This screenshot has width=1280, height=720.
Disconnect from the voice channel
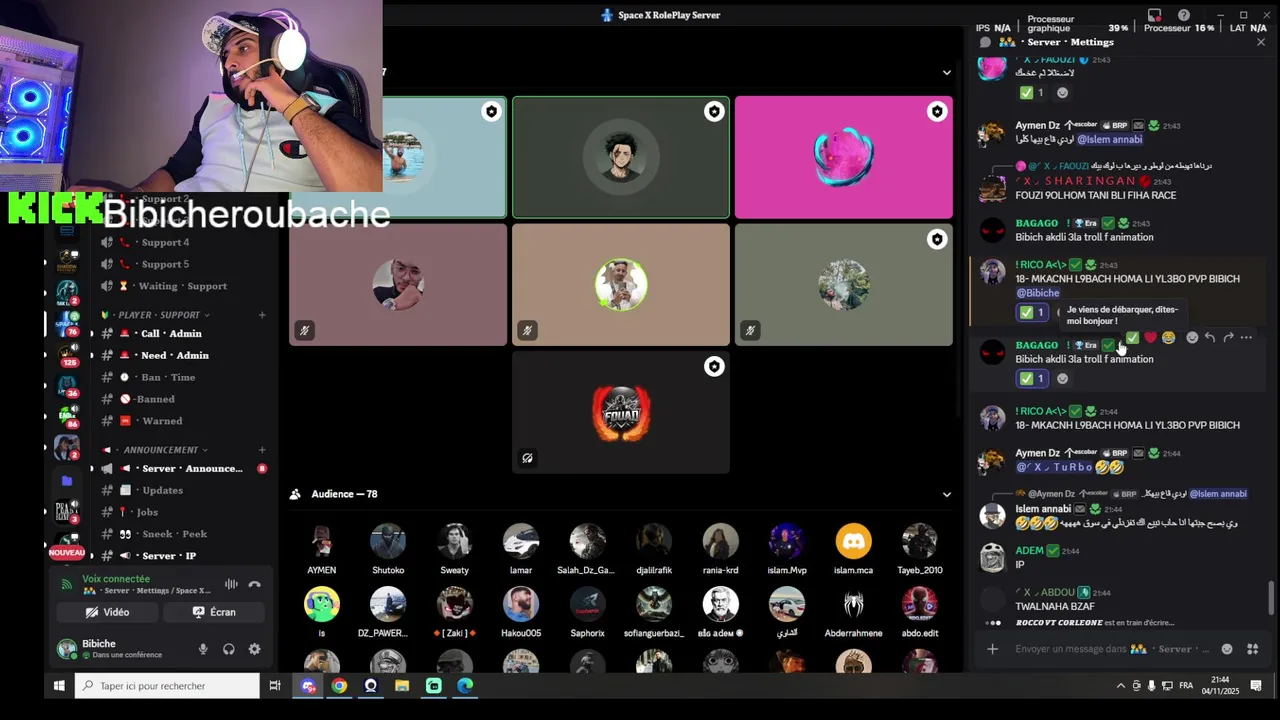pyautogui.click(x=254, y=584)
